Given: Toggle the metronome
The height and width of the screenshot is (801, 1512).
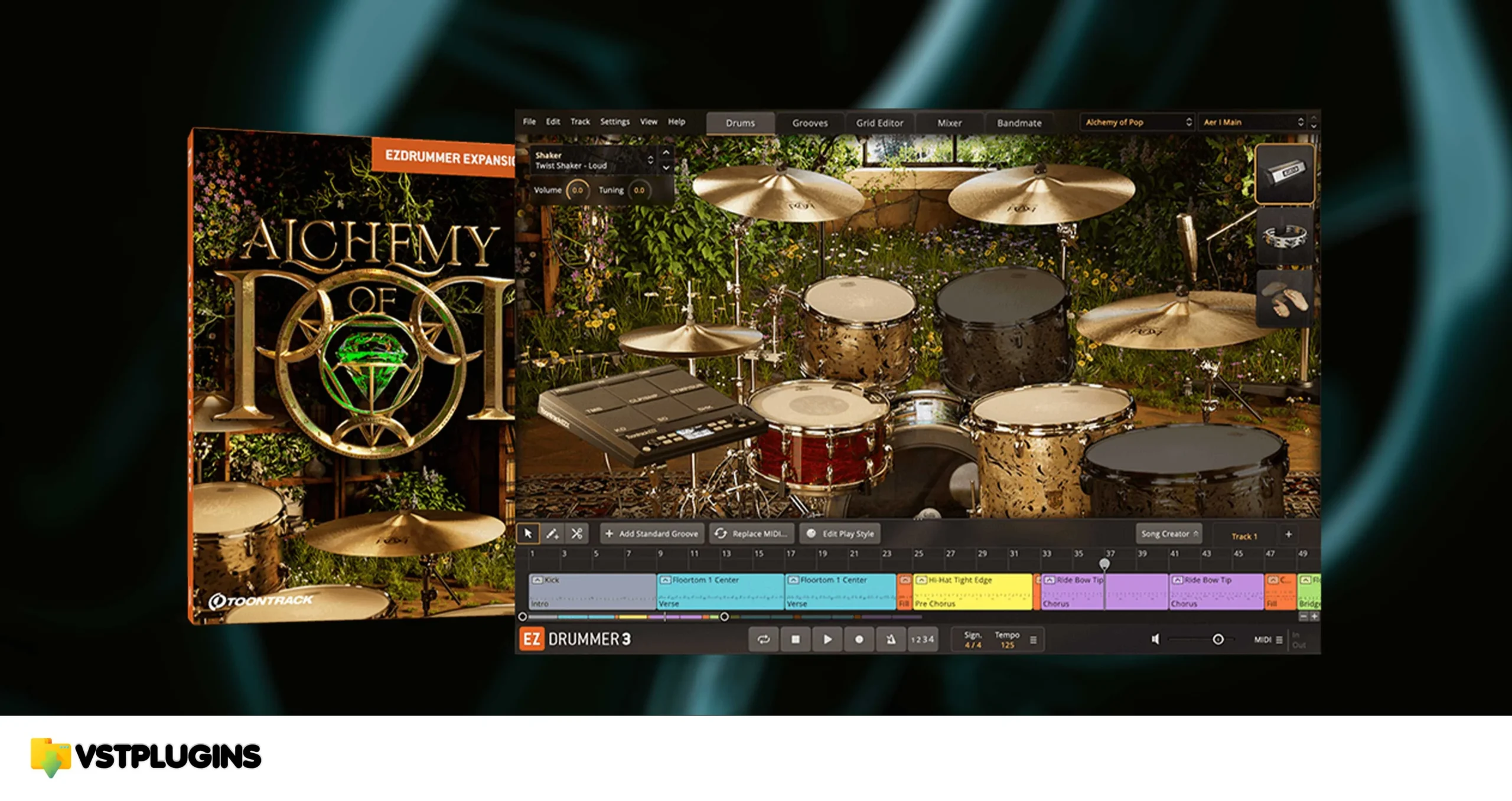Looking at the screenshot, I should click(891, 639).
